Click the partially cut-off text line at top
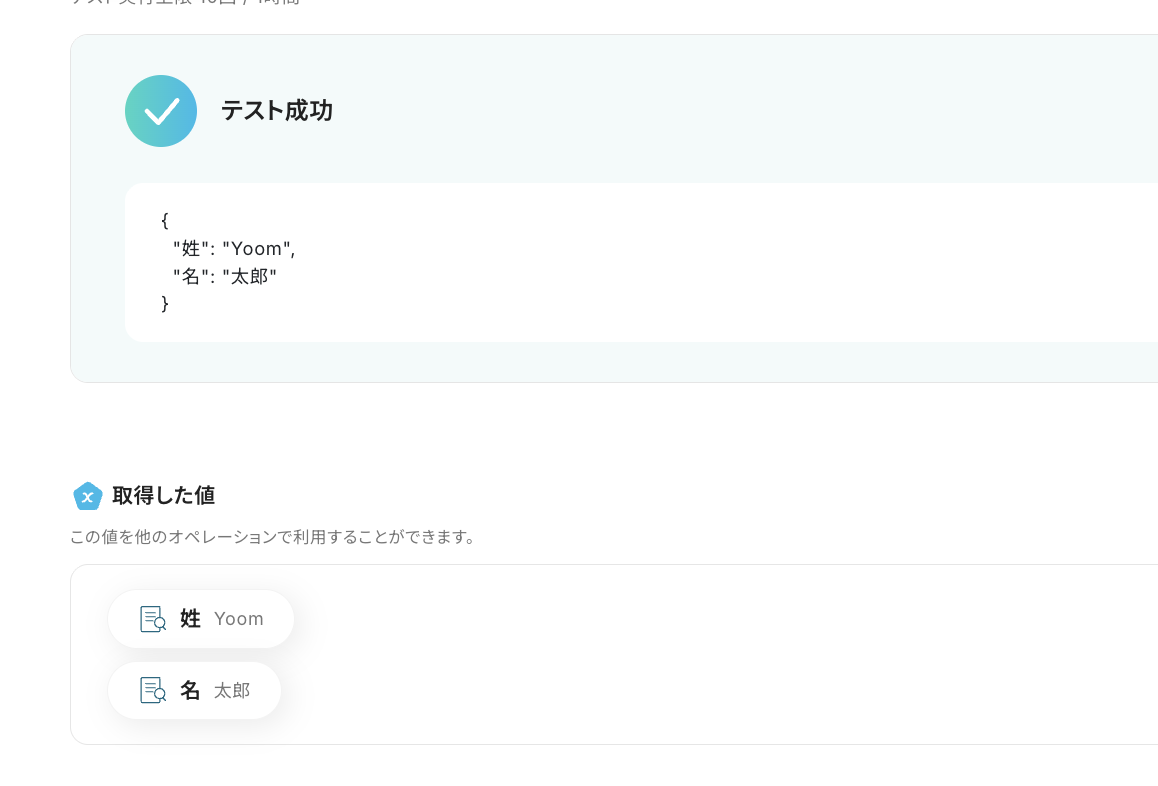Image resolution: width=1158 pixels, height=786 pixels. (x=185, y=2)
